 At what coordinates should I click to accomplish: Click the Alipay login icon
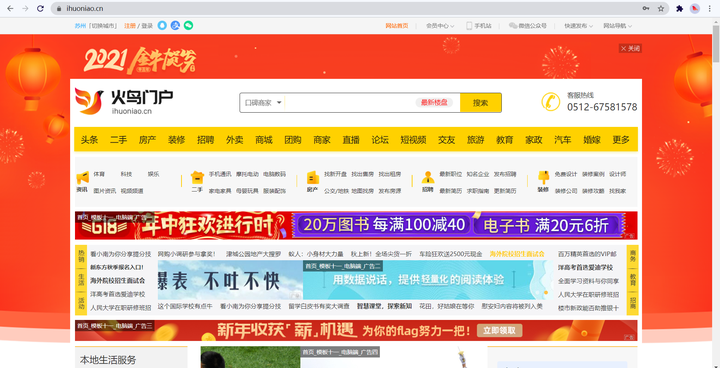tap(175, 26)
